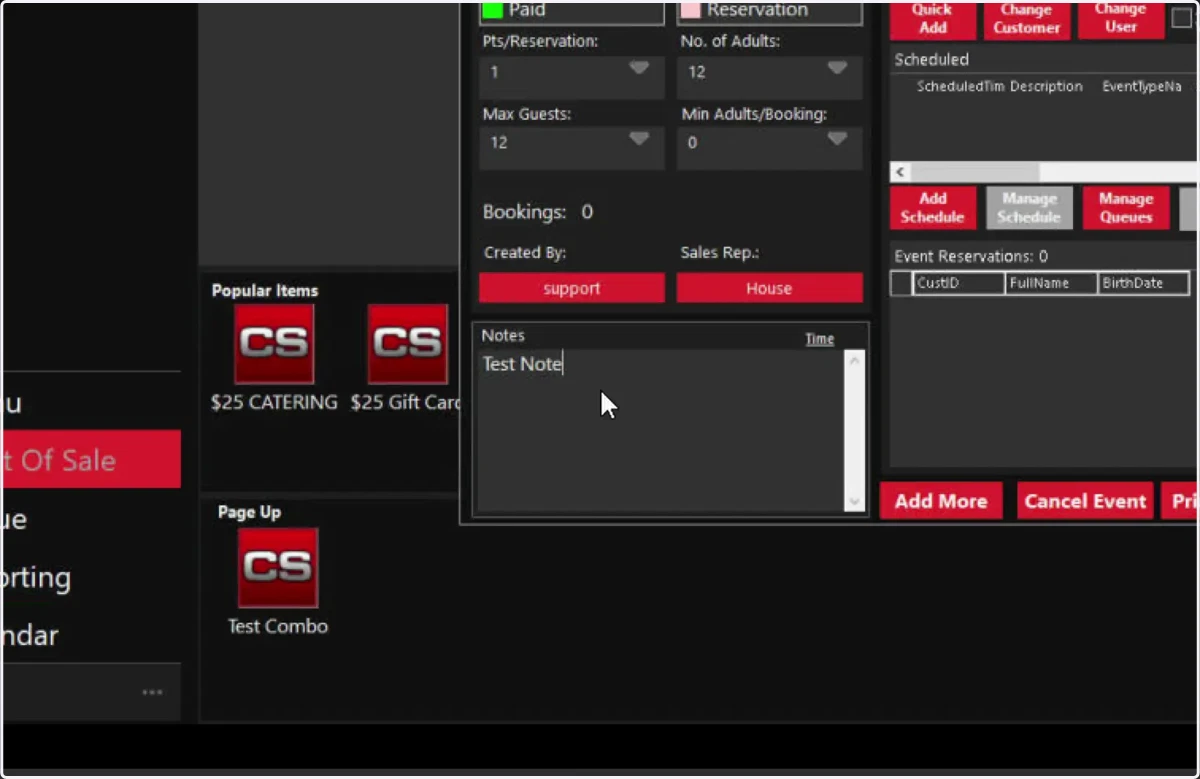This screenshot has height=779, width=1200.
Task: Click the support Created By button
Action: [572, 288]
